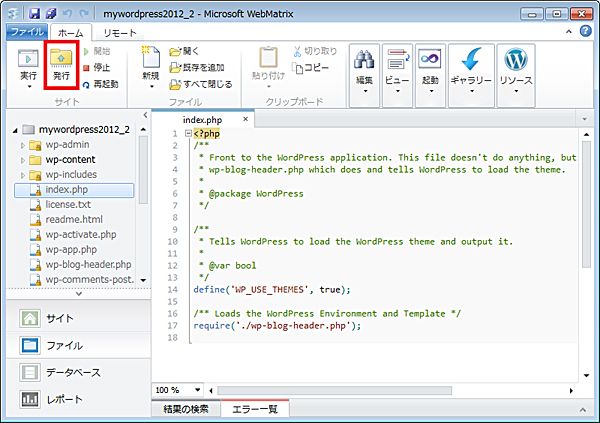The width and height of the screenshot is (600, 423).
Task: Select index.php in the file tree
Action: tap(74, 190)
